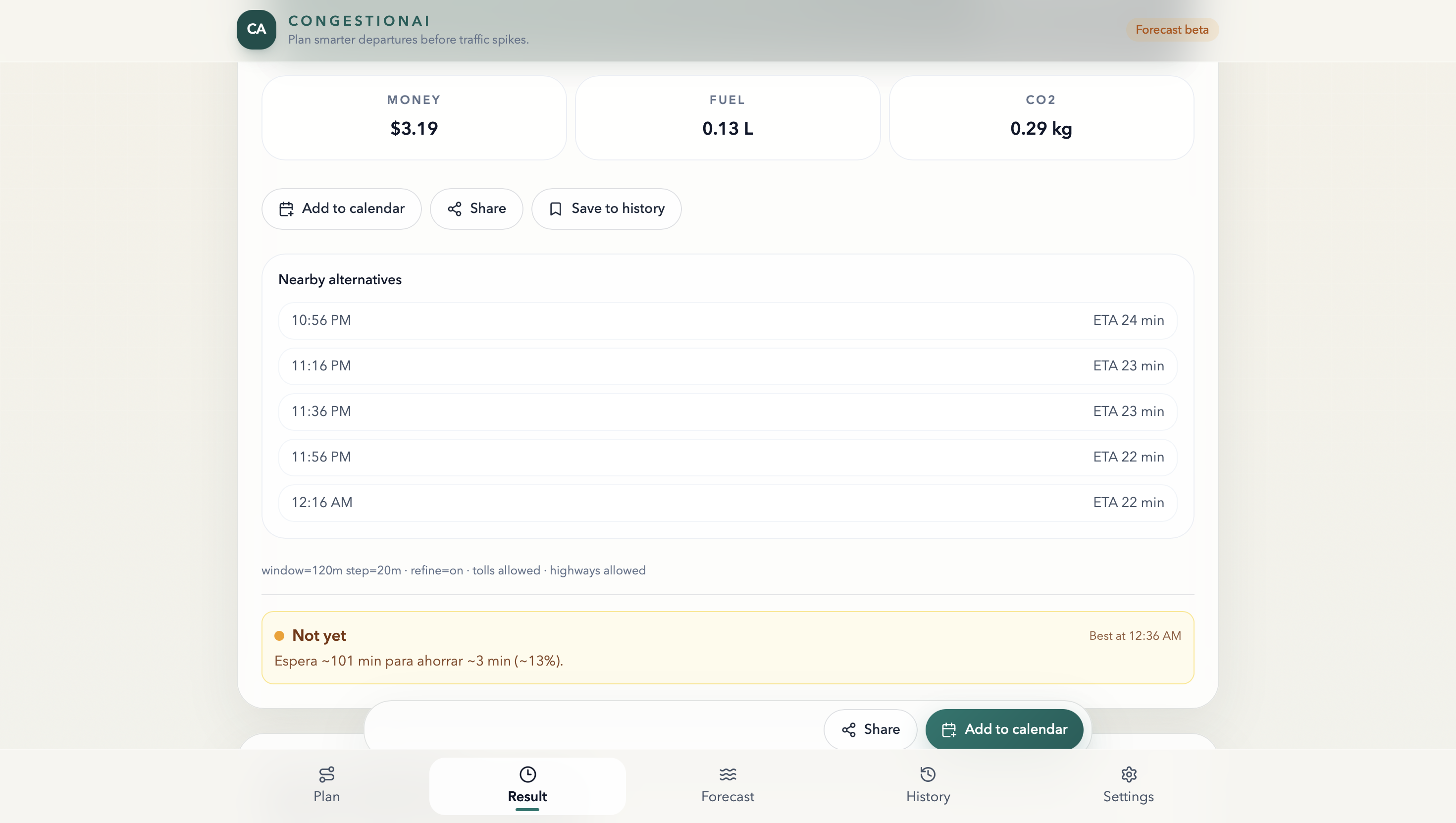Click the 'Espera ~101 min' message
This screenshot has height=823, width=1456.
[x=418, y=661]
